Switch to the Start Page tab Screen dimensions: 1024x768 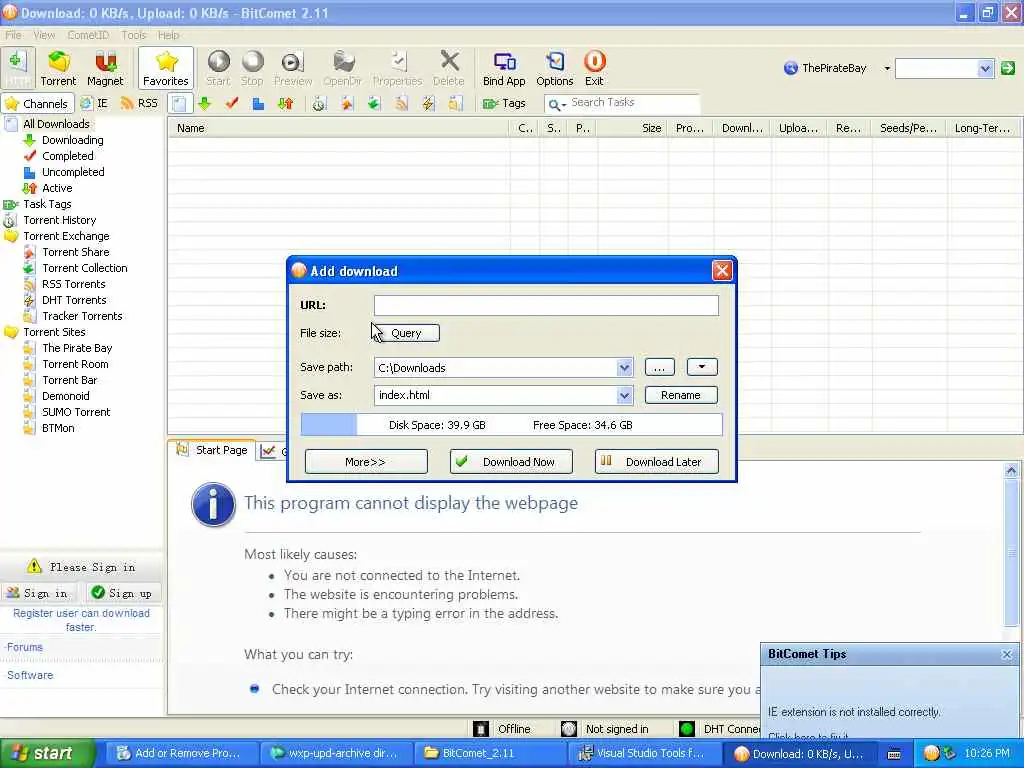(213, 450)
